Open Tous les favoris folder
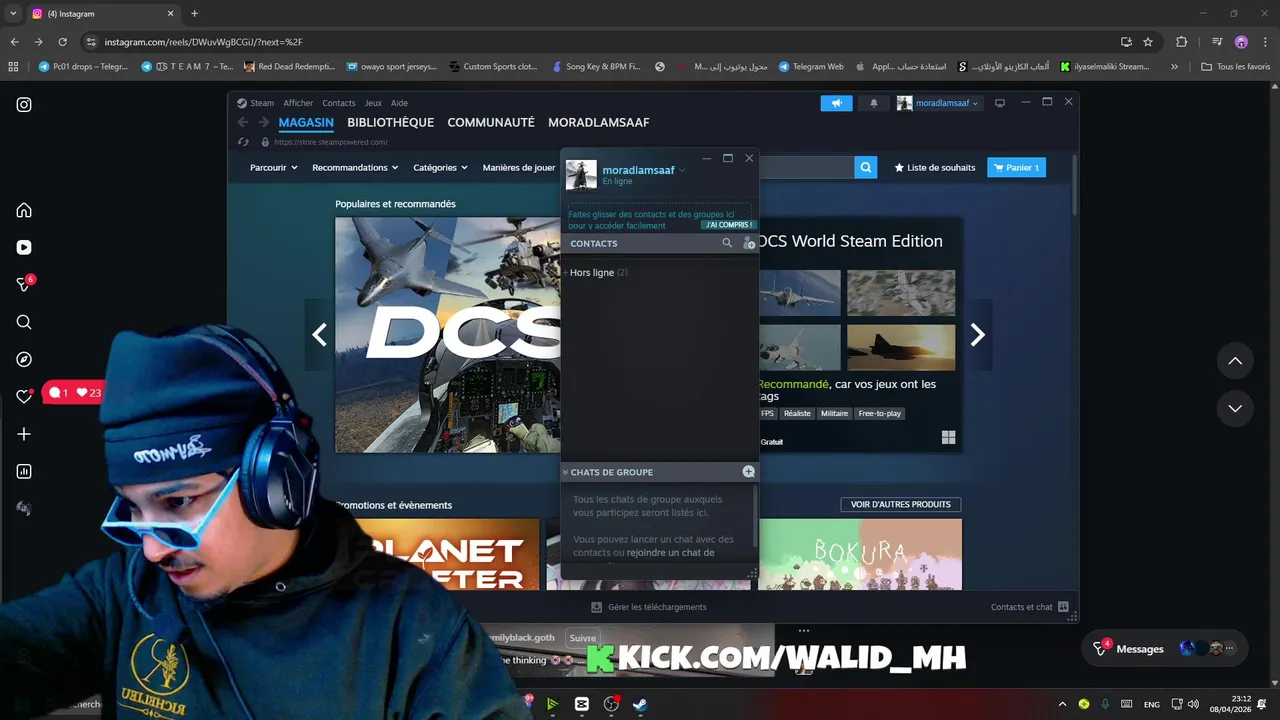The height and width of the screenshot is (720, 1280). click(1236, 67)
